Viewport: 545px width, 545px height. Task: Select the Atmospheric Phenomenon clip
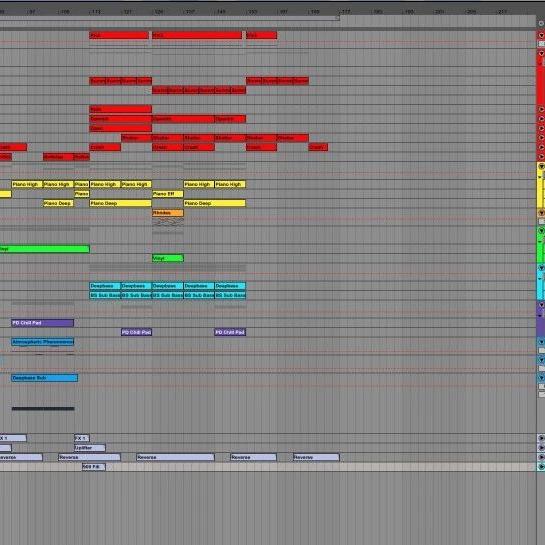point(43,342)
